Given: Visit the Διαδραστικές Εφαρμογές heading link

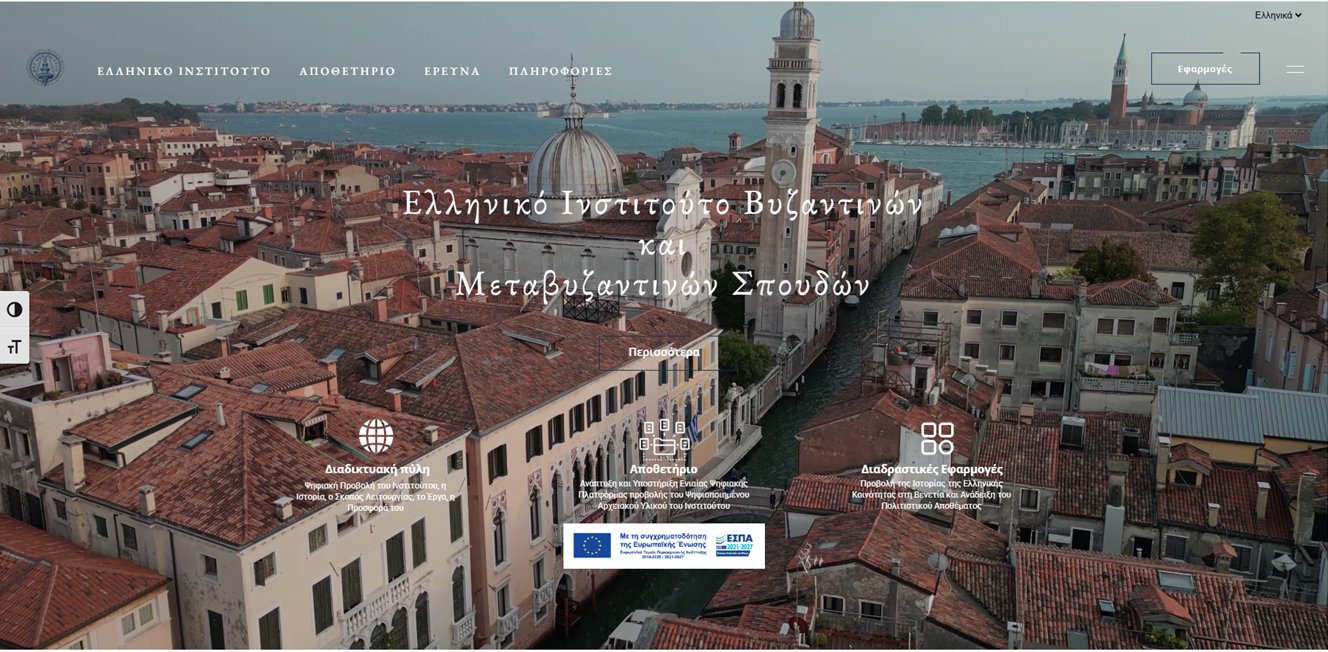Looking at the screenshot, I should point(931,469).
